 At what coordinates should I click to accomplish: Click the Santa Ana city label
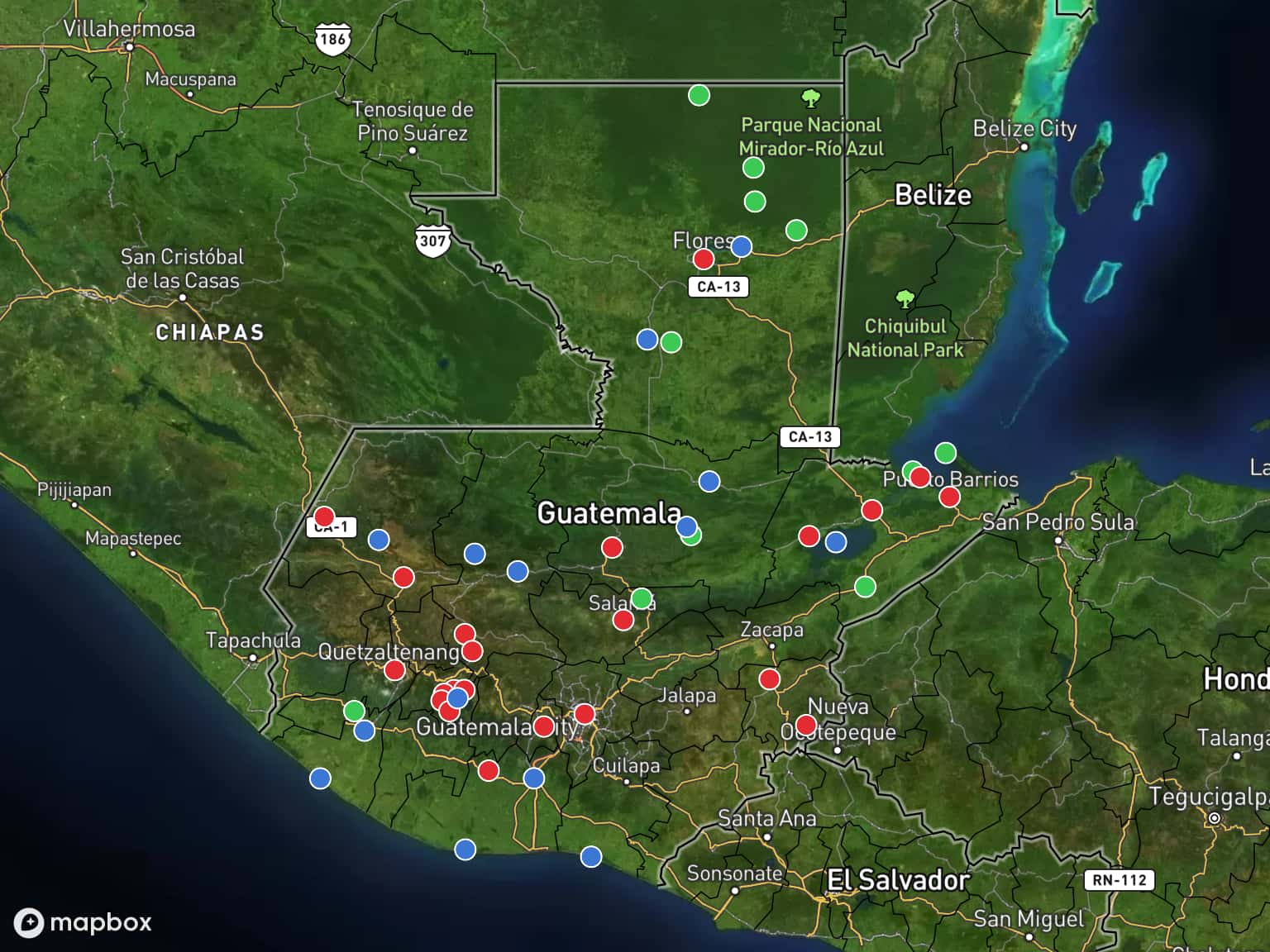(767, 819)
